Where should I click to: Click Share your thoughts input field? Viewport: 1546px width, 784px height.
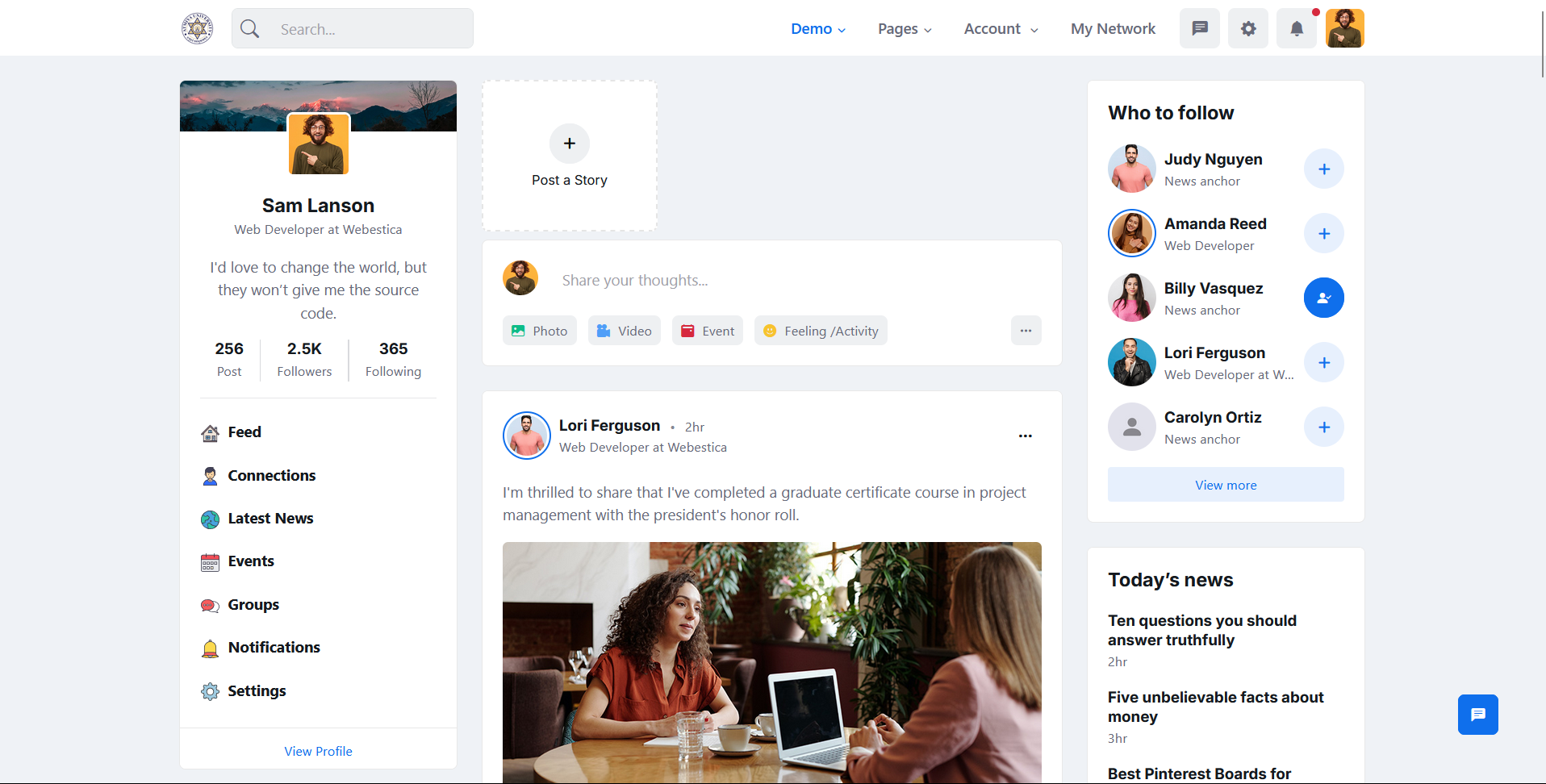pyautogui.click(x=726, y=280)
